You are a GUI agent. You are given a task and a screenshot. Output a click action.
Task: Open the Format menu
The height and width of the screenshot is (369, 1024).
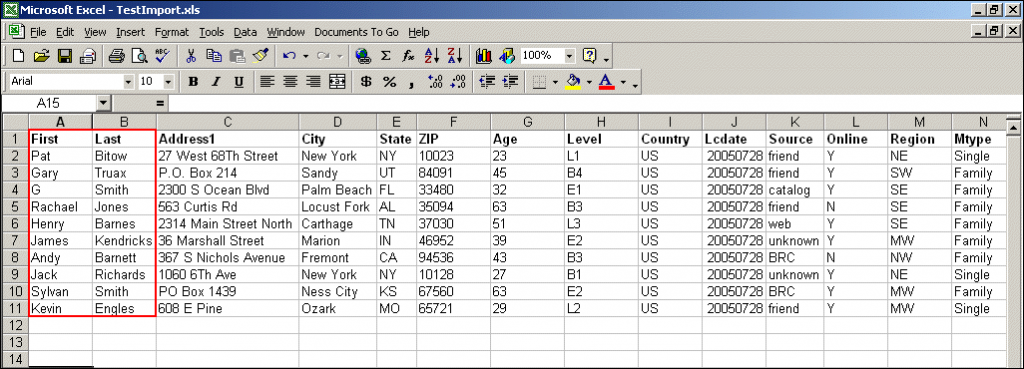tap(172, 32)
